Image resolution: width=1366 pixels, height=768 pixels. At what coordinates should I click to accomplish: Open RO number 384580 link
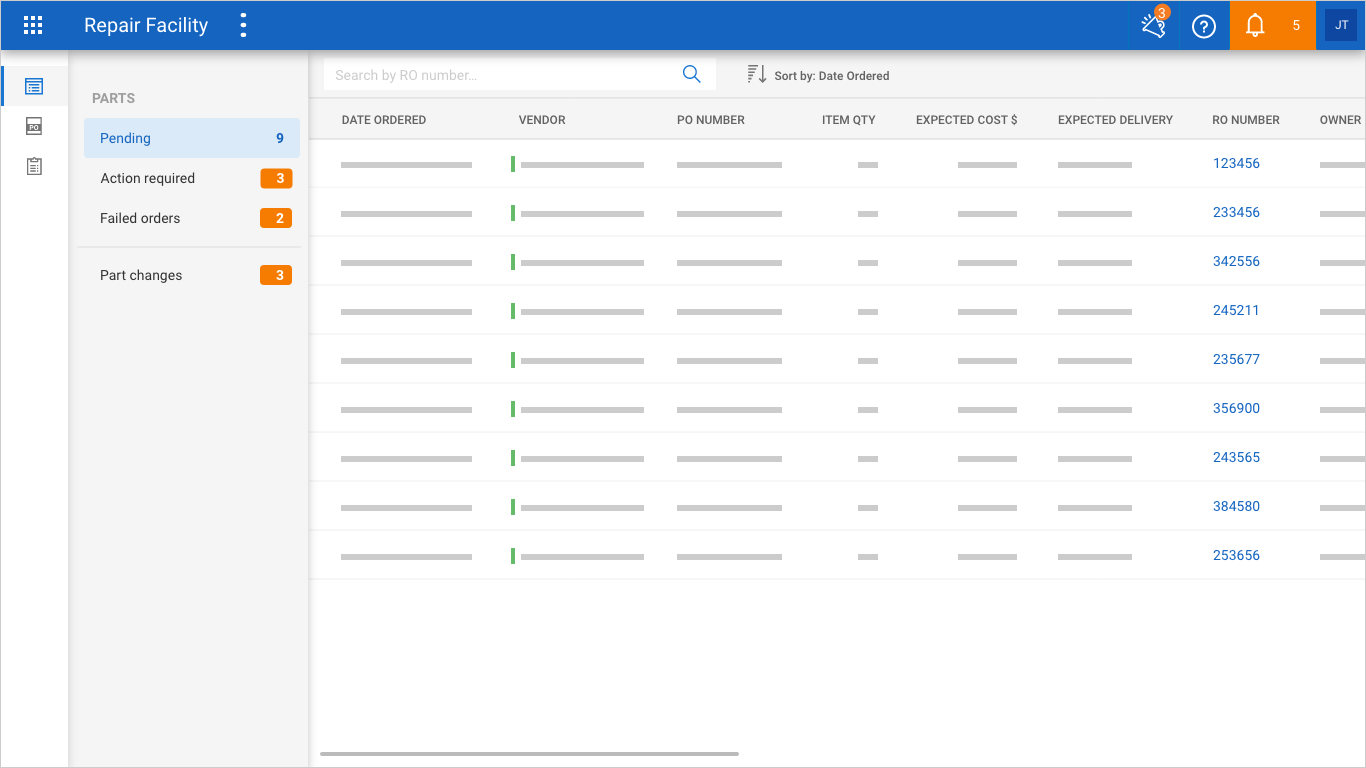1236,506
